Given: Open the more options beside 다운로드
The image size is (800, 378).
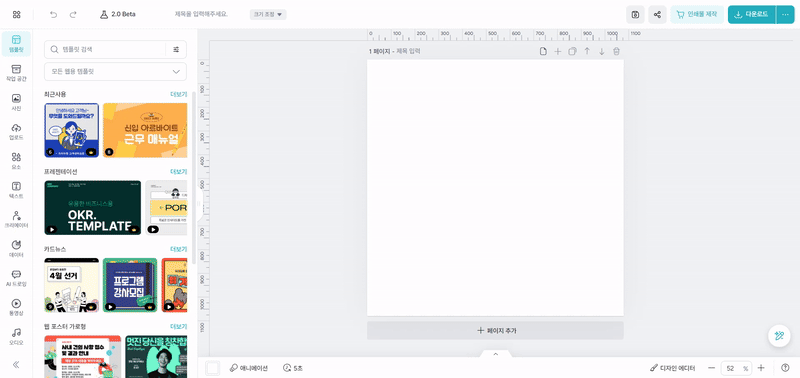Looking at the screenshot, I should click(x=785, y=15).
